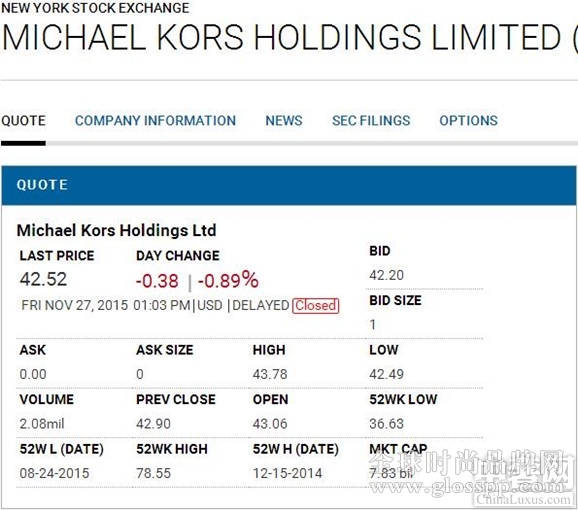Viewport: 578px width, 510px height.
Task: Click the bid value 42.20
Action: 387,275
